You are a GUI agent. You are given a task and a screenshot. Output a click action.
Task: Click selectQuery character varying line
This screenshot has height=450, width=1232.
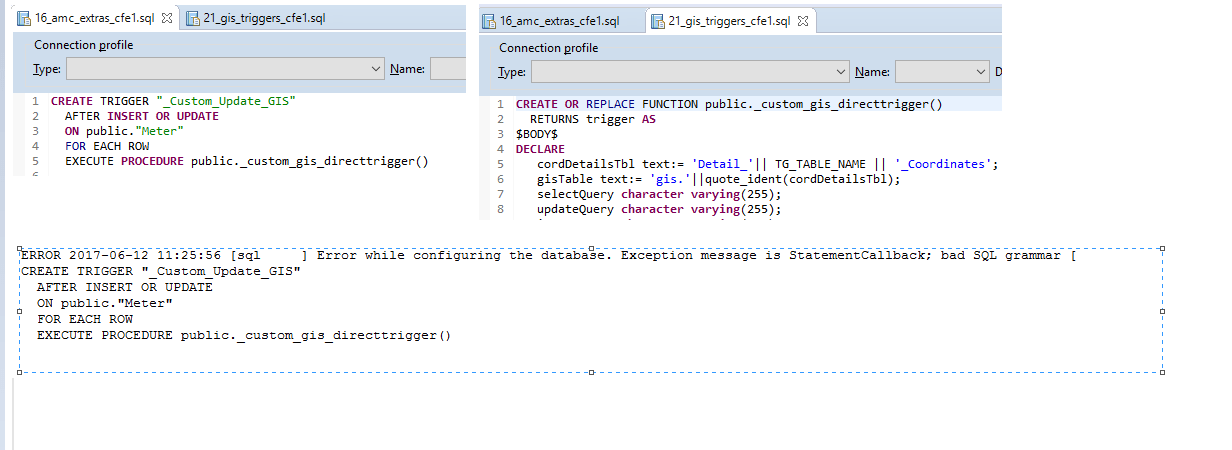[659, 194]
